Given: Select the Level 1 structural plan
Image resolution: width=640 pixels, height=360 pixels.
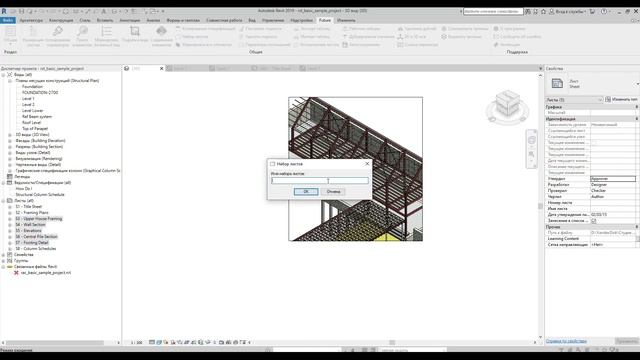Looking at the screenshot, I should (28, 99).
